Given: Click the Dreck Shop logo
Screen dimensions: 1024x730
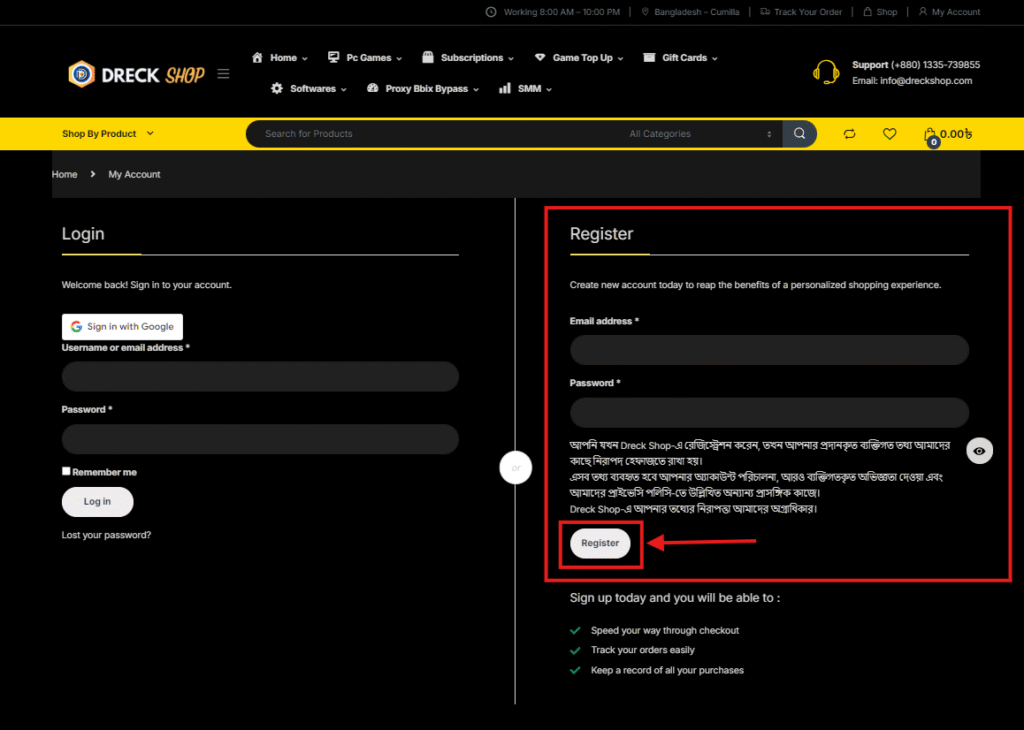Looking at the screenshot, I should pos(136,74).
